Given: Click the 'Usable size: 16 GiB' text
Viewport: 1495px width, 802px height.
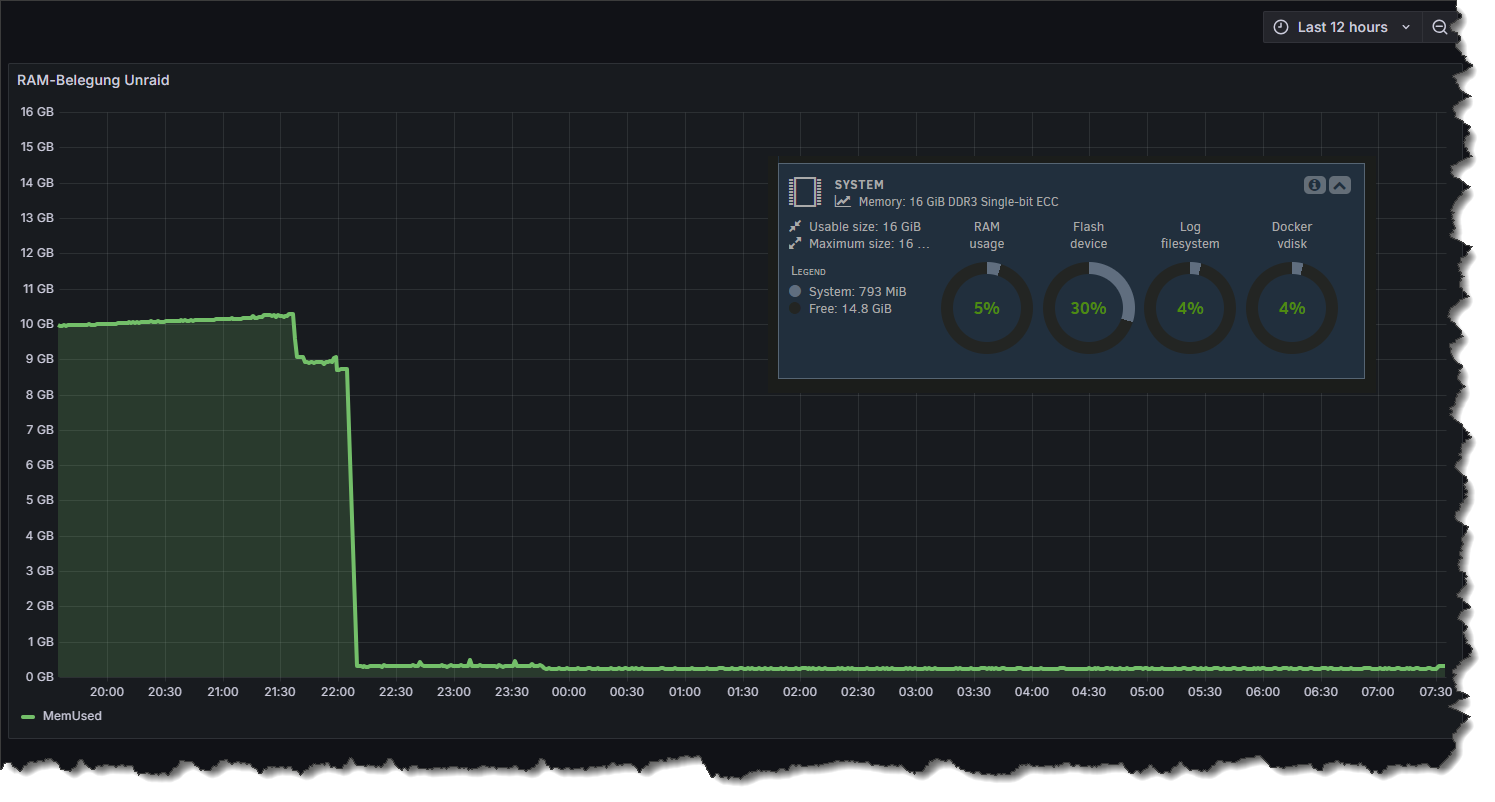Looking at the screenshot, I should (865, 227).
